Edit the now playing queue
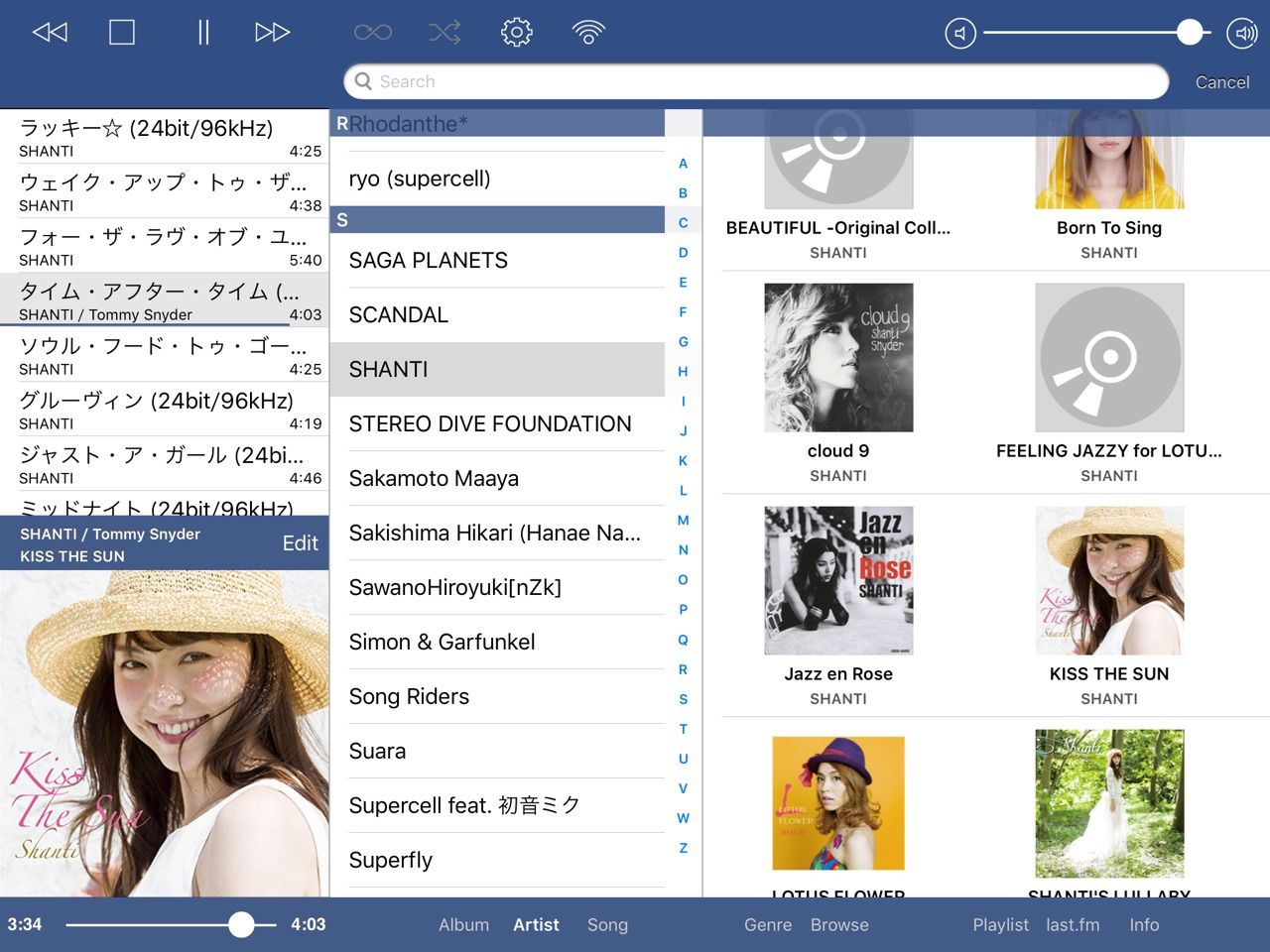This screenshot has height=952, width=1270. coord(300,543)
